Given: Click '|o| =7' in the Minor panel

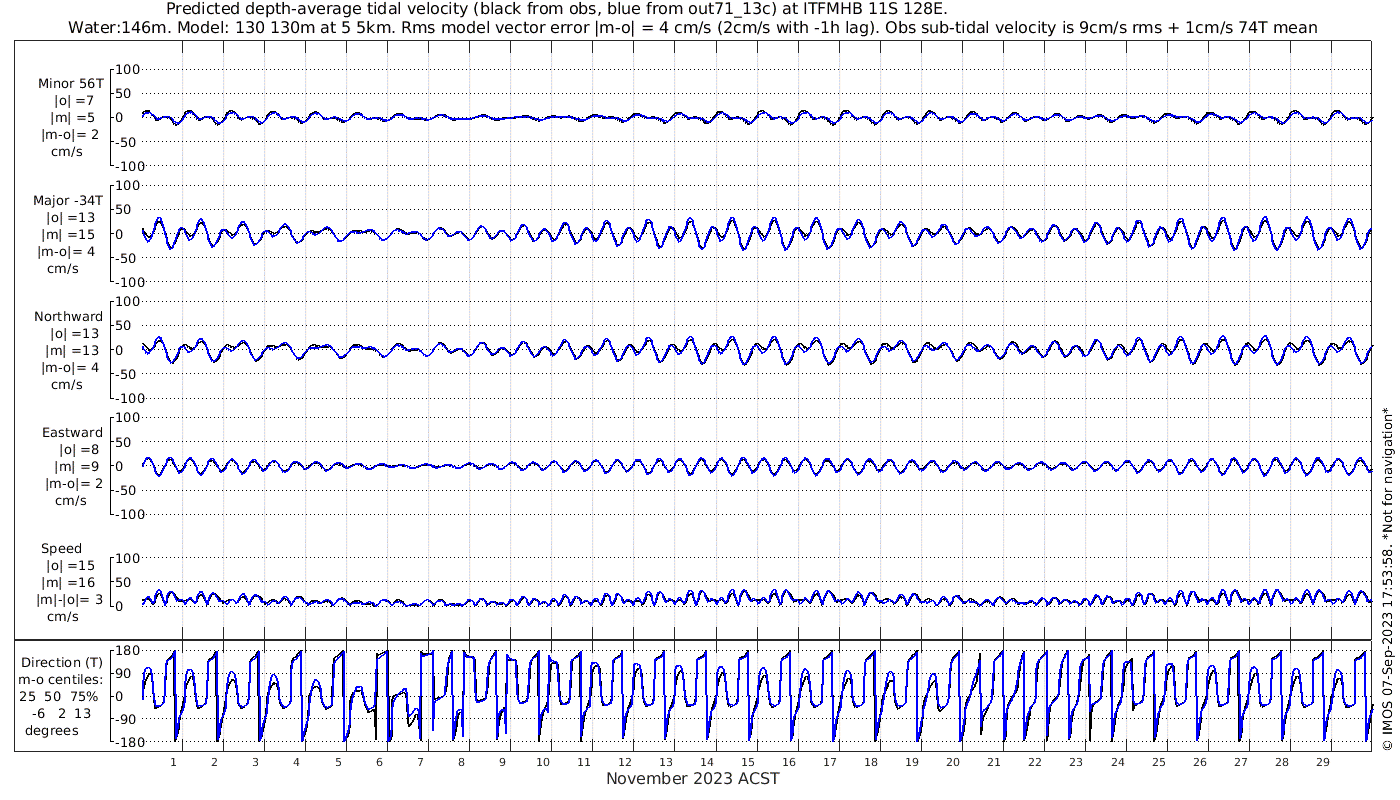Looking at the screenshot, I should [x=74, y=100].
